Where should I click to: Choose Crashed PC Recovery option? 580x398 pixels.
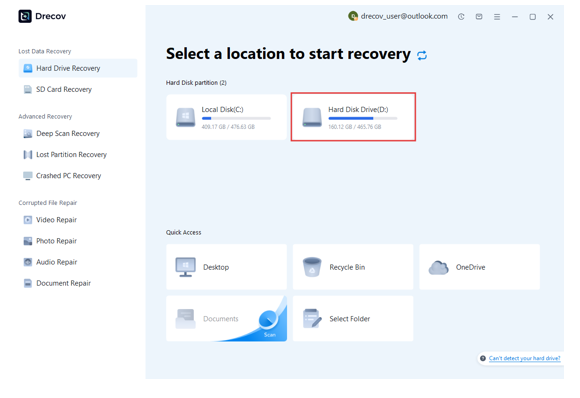coord(78,176)
